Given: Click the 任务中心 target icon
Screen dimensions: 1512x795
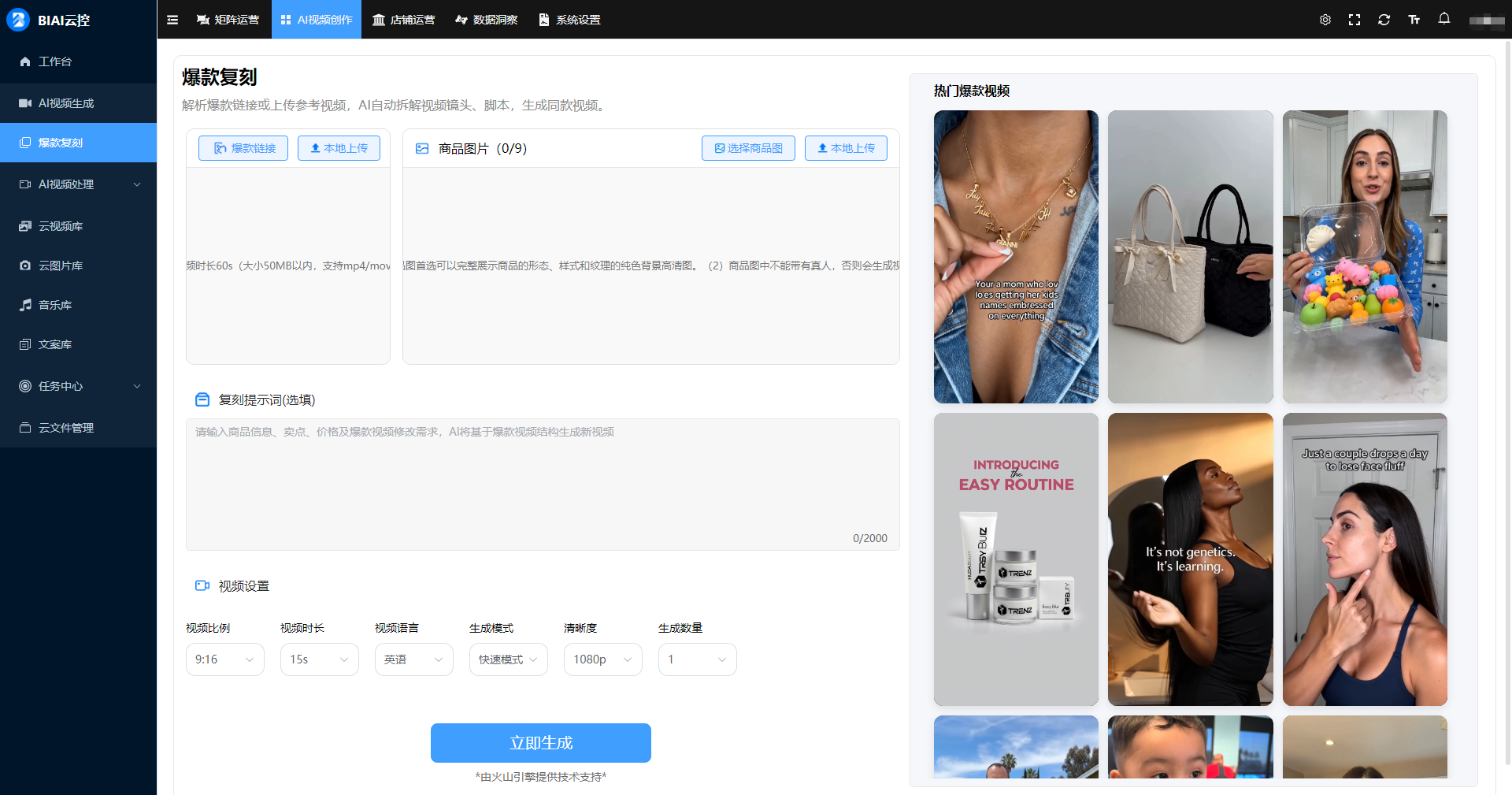Looking at the screenshot, I should 25,386.
